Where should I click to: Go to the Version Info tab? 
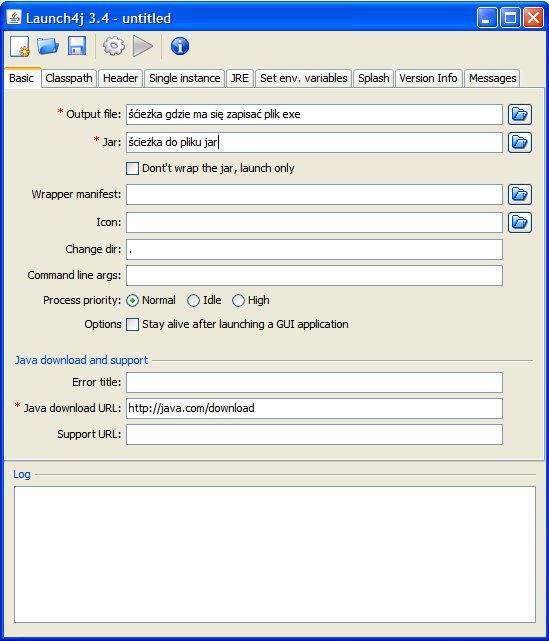pyautogui.click(x=428, y=78)
